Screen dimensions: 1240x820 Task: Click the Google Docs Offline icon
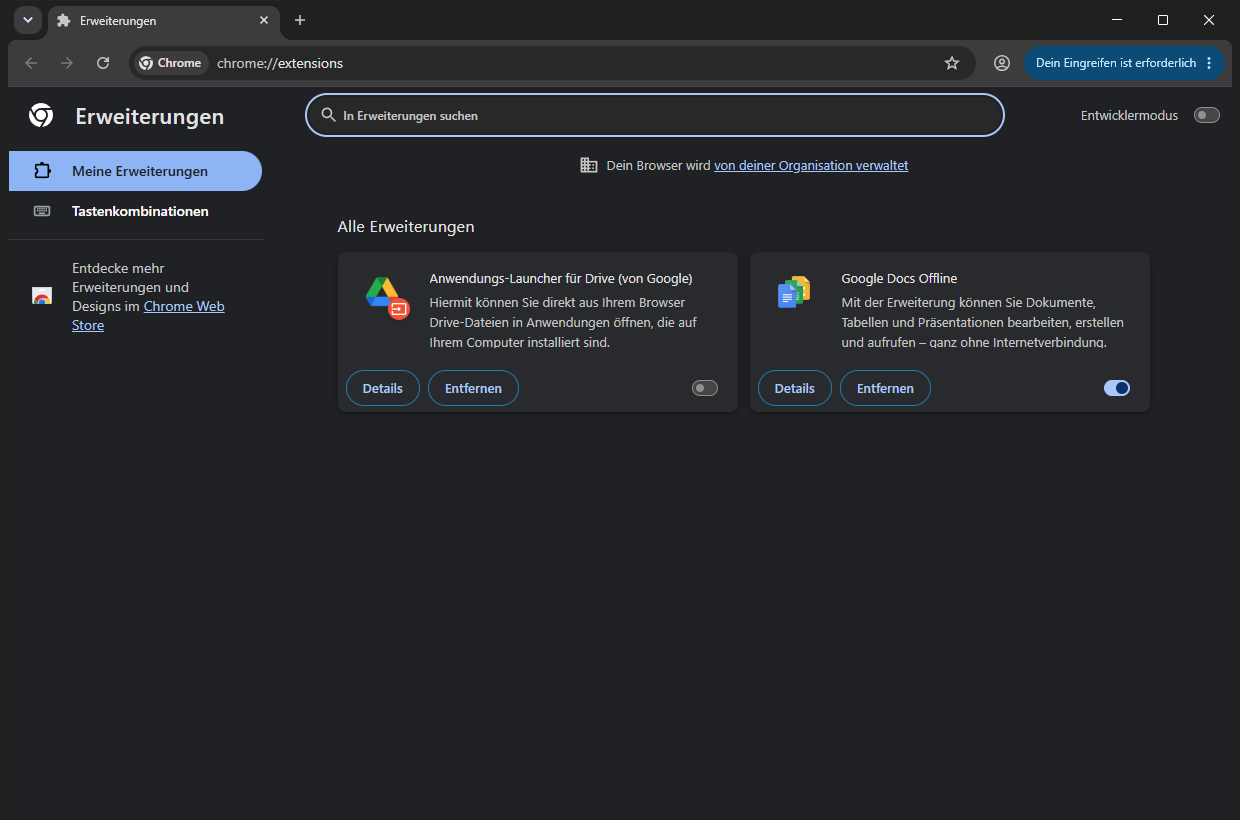coord(794,292)
